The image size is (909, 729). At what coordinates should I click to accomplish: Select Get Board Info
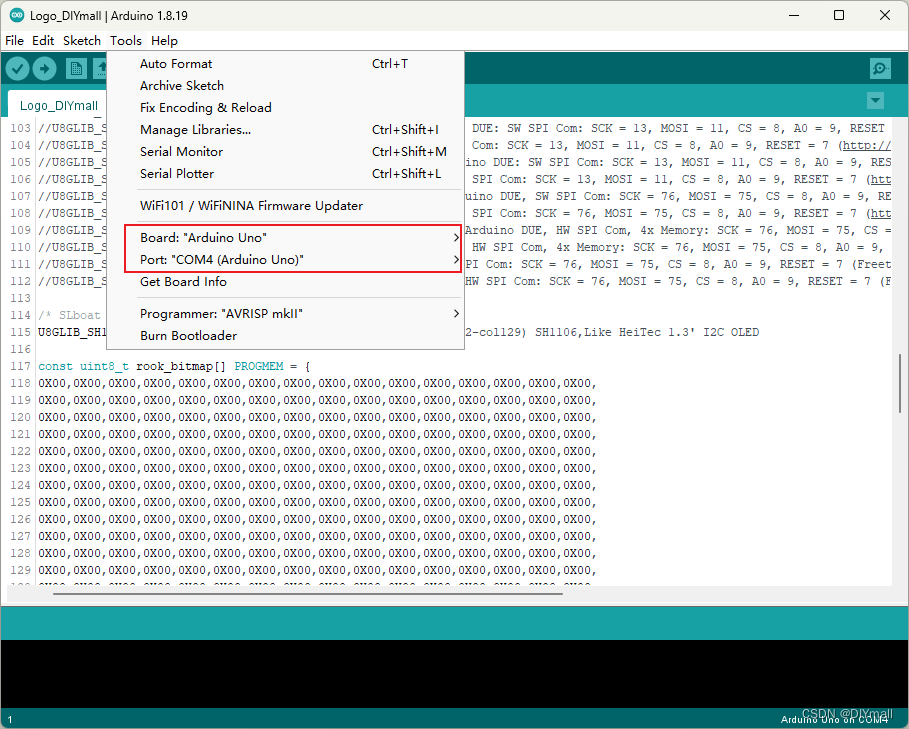click(185, 281)
